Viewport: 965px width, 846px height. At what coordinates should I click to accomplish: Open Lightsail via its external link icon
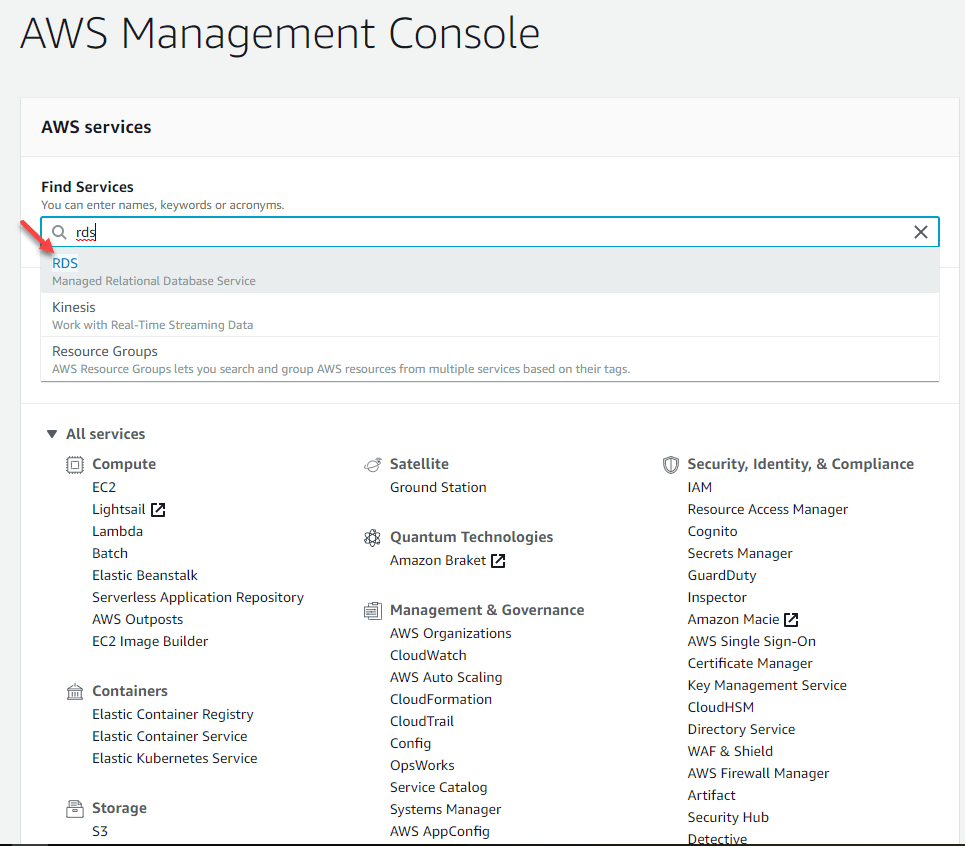click(x=160, y=509)
